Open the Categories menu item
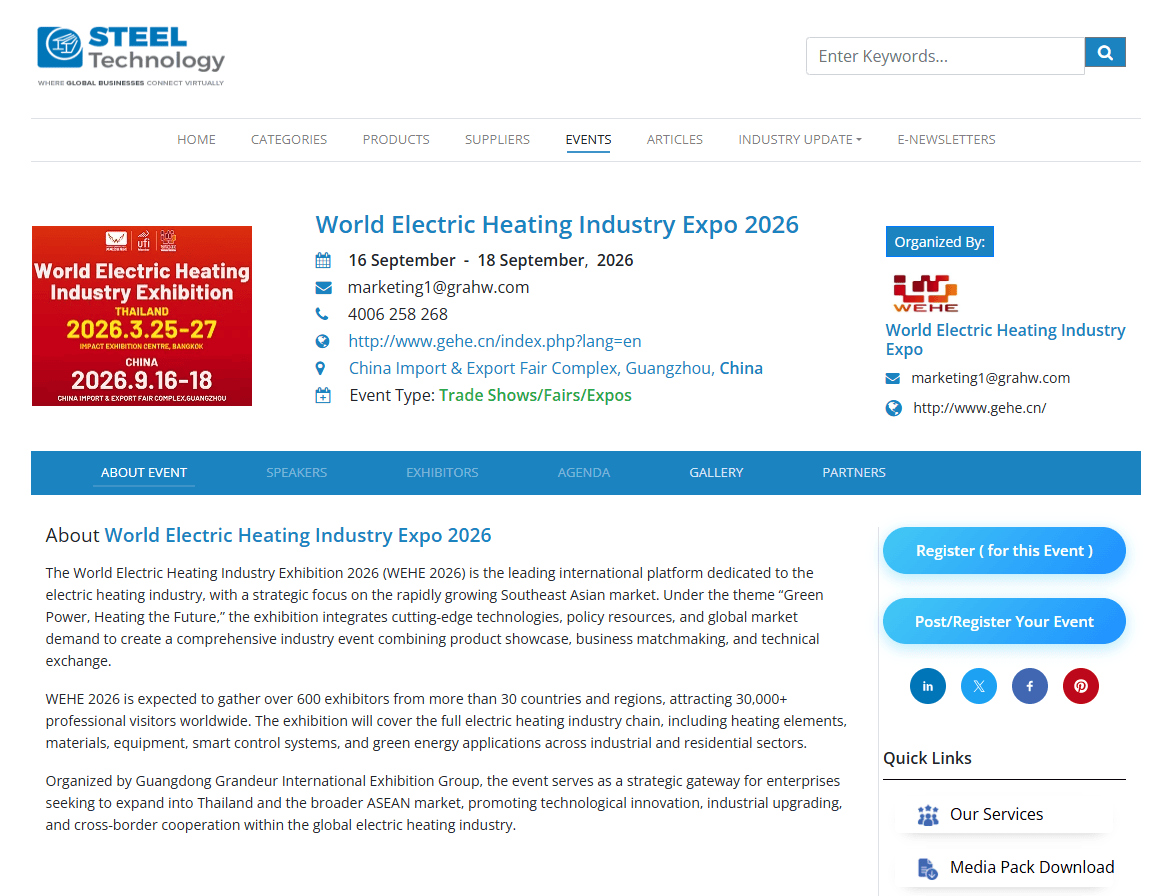Viewport: 1170px width, 896px height. (x=289, y=140)
